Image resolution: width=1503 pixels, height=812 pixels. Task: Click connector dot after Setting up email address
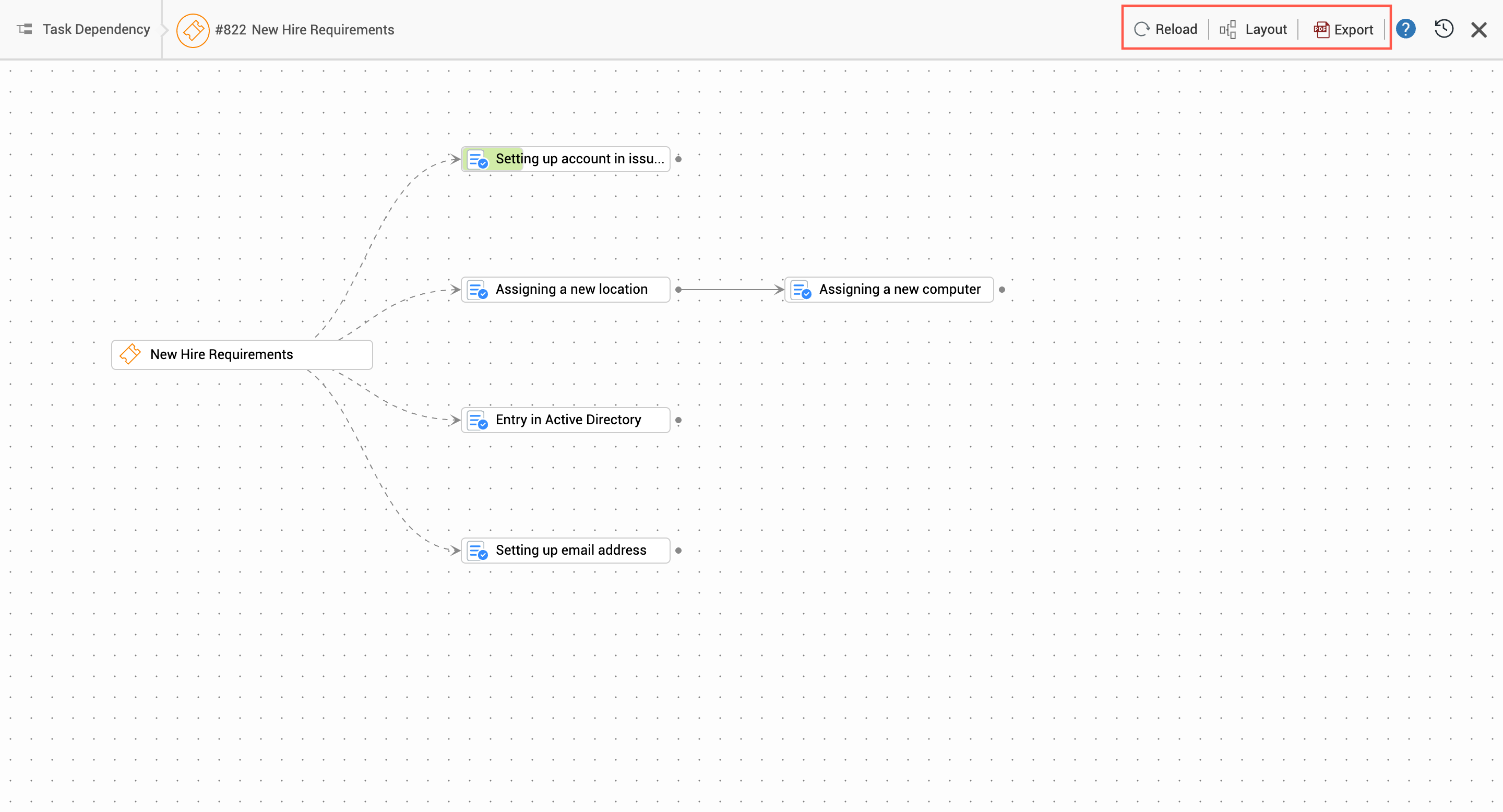tap(678, 550)
